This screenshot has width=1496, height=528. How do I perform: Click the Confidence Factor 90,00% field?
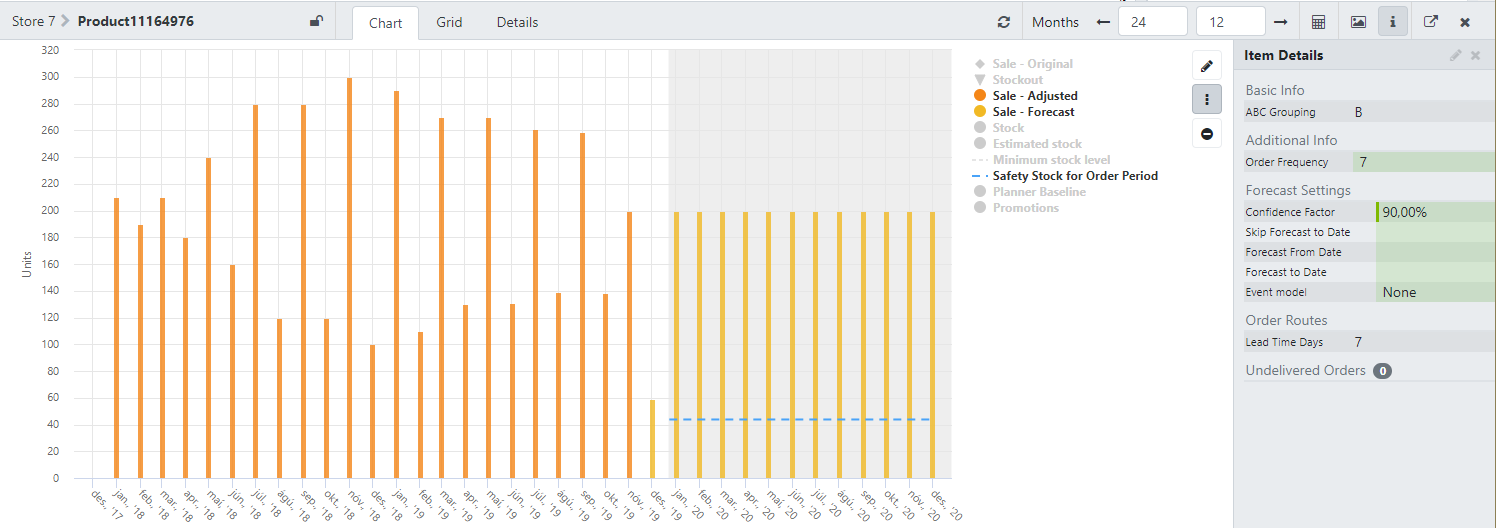pos(1435,212)
